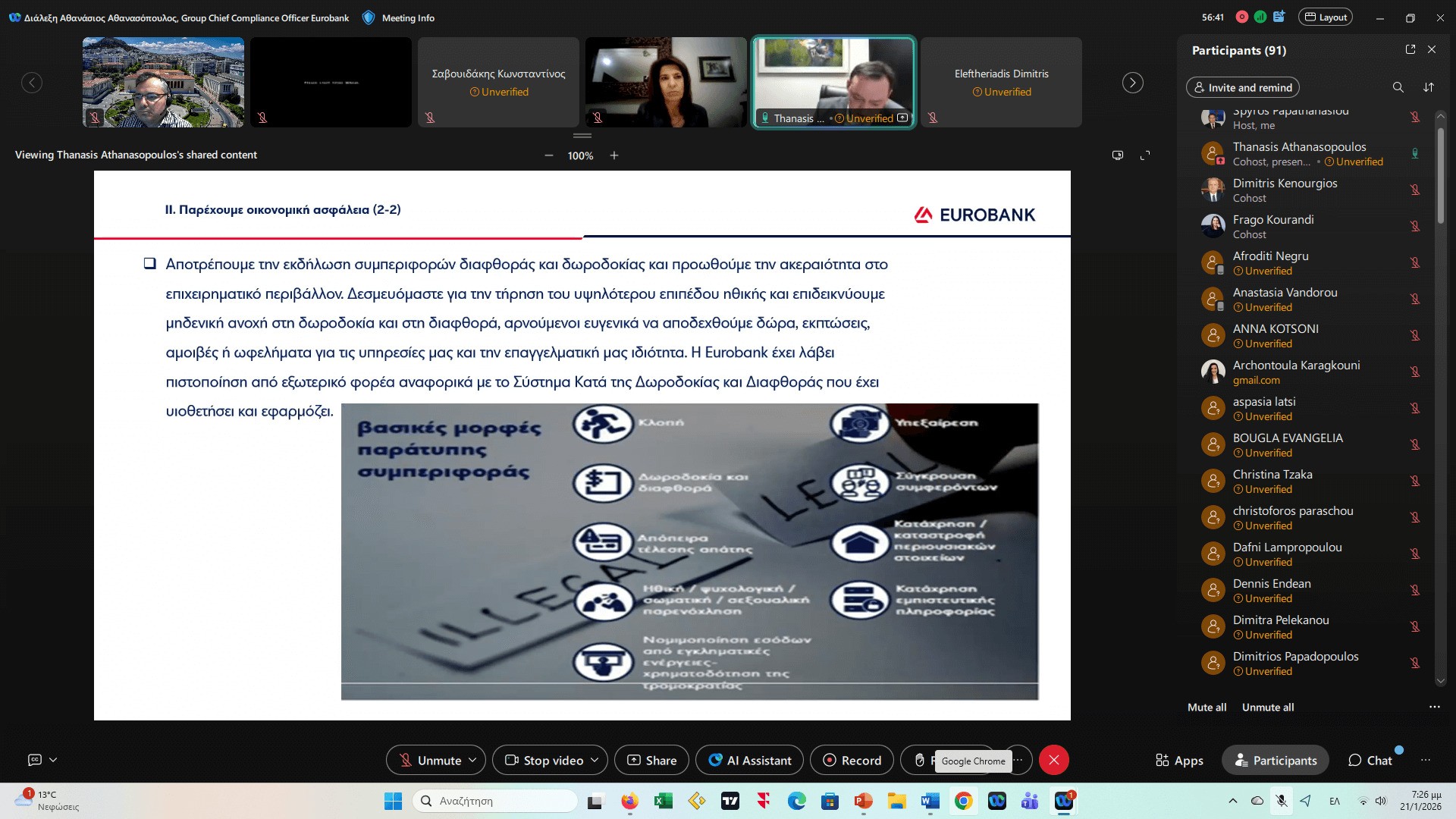Click Invite and remind button
Screen dimensions: 1456x819
coord(1243,87)
